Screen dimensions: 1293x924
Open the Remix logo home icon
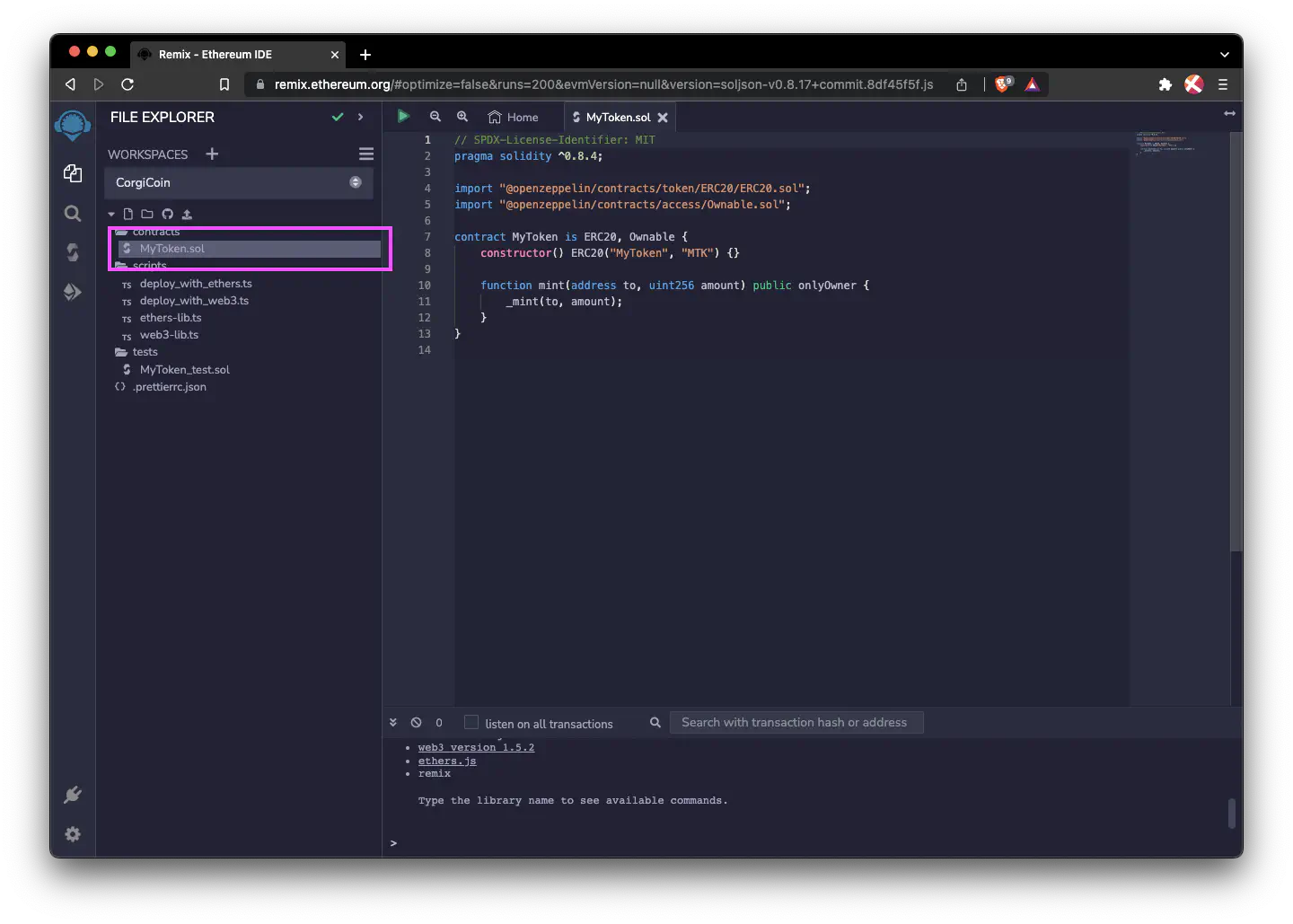pyautogui.click(x=73, y=125)
